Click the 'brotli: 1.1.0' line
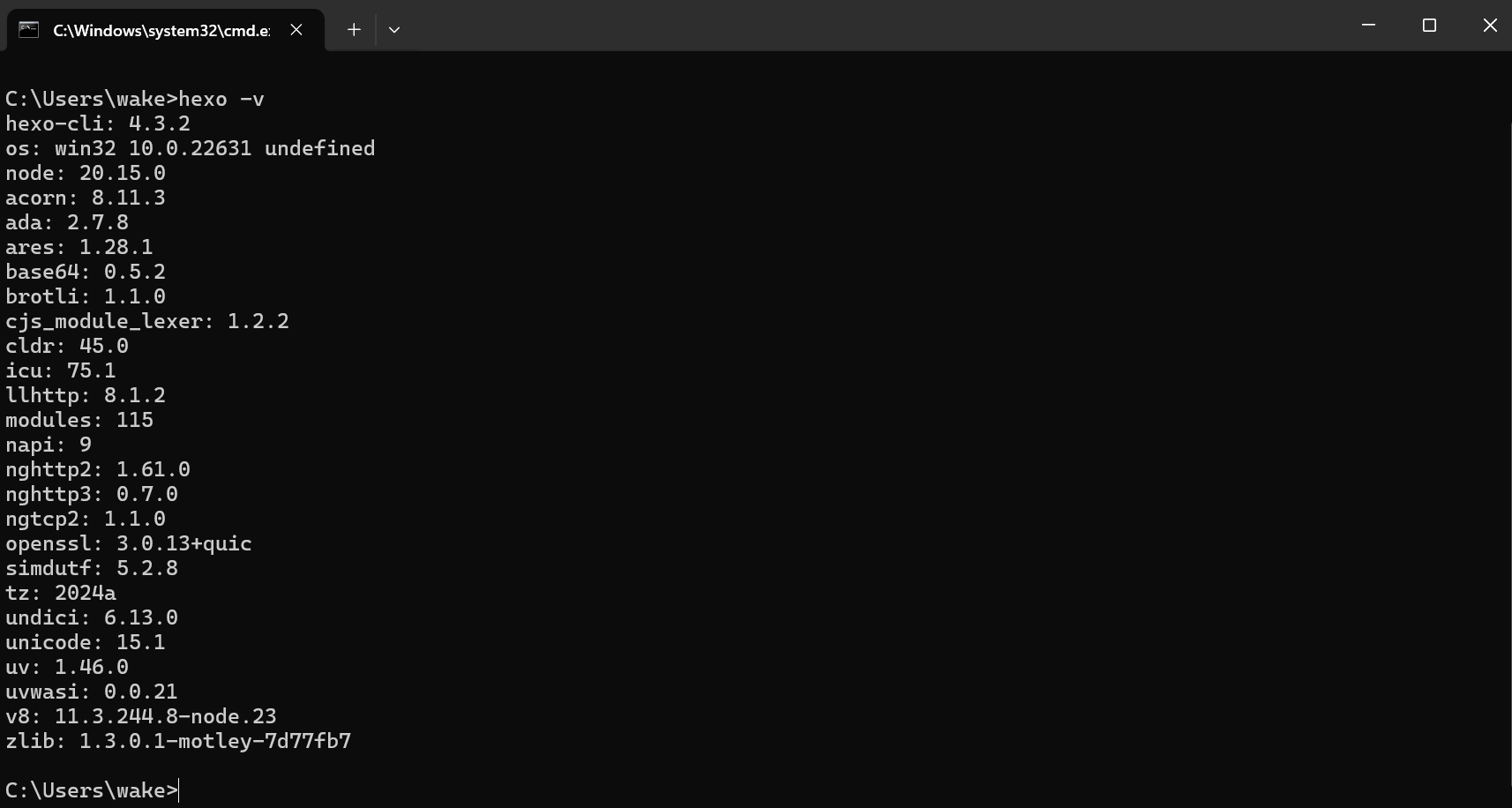Image resolution: width=1512 pixels, height=808 pixels. (86, 296)
